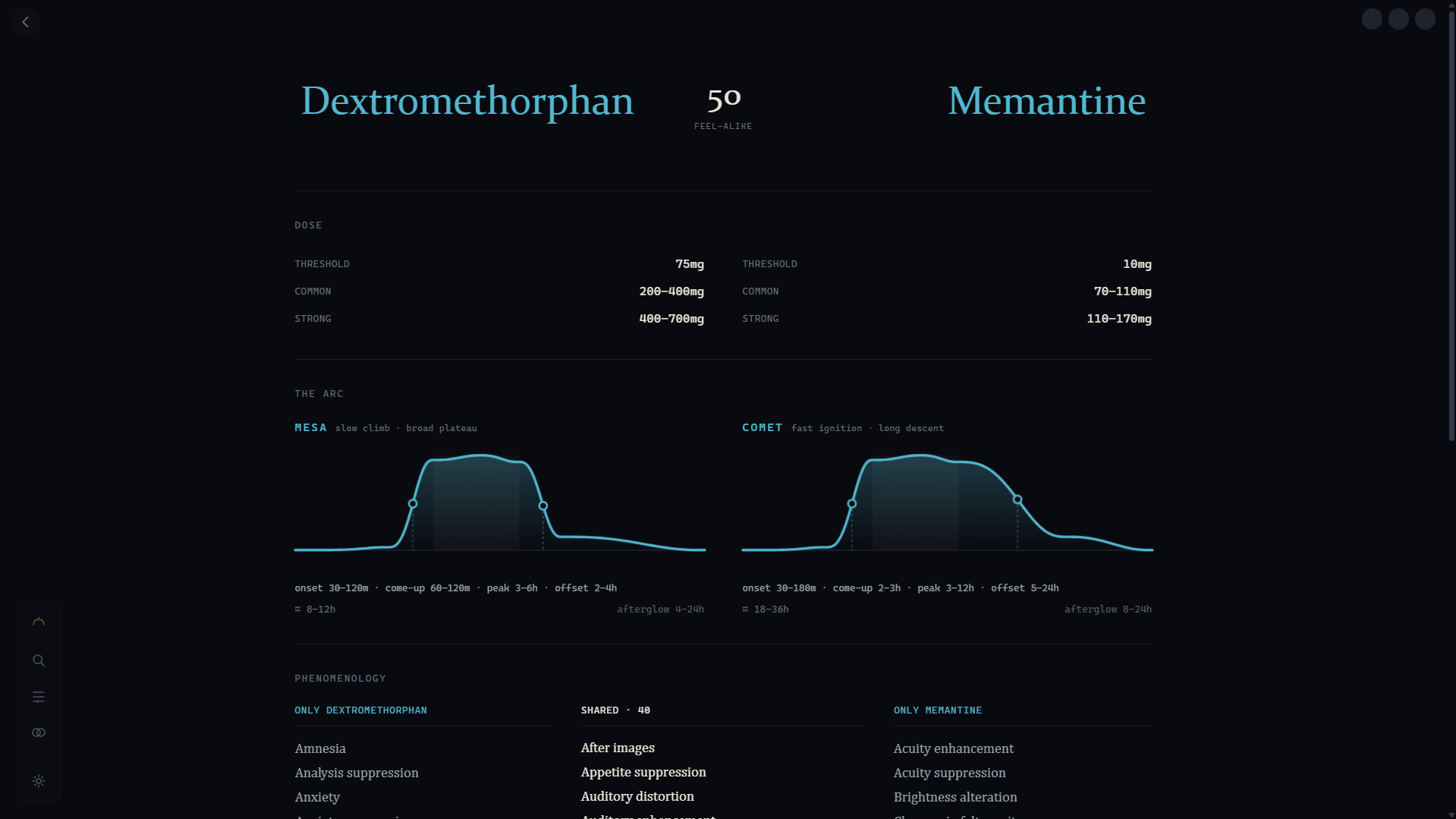Select the COMET arc label
1456x819 pixels.
click(762, 427)
